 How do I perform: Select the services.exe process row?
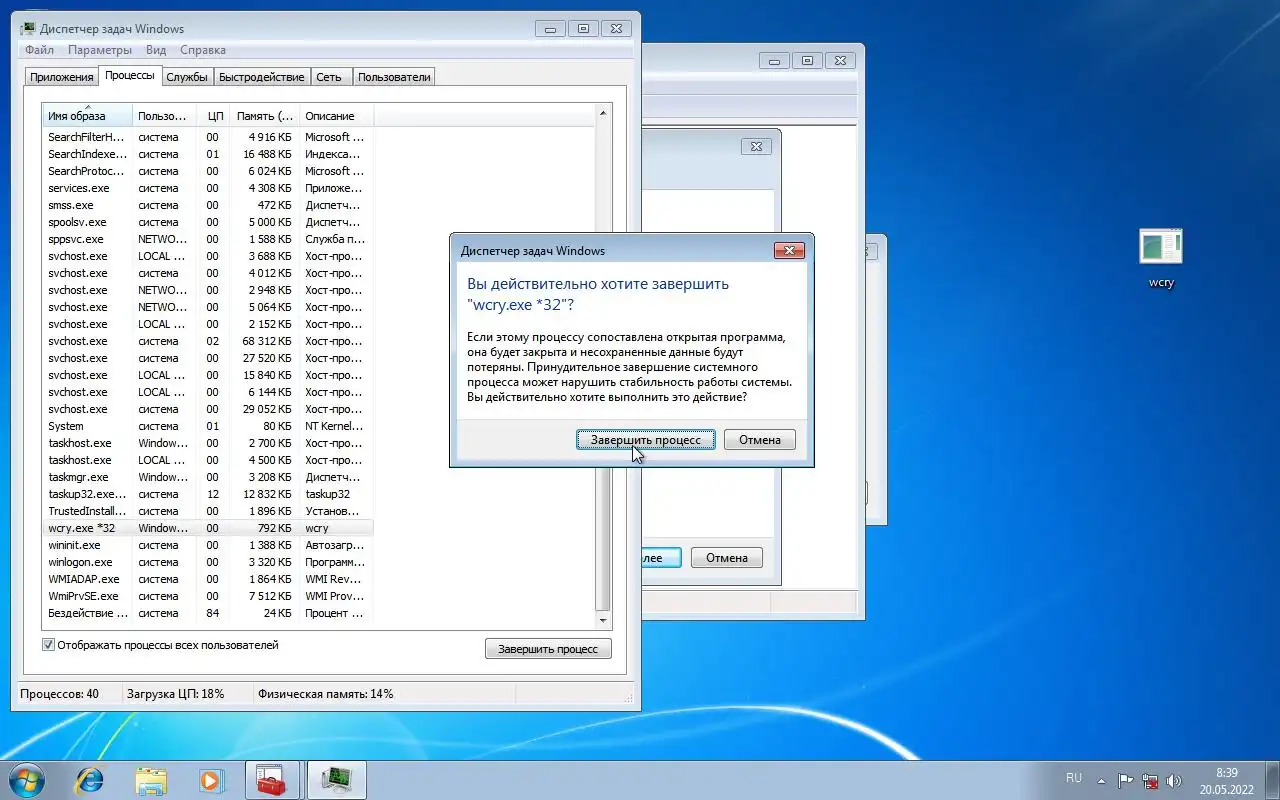click(x=208, y=188)
